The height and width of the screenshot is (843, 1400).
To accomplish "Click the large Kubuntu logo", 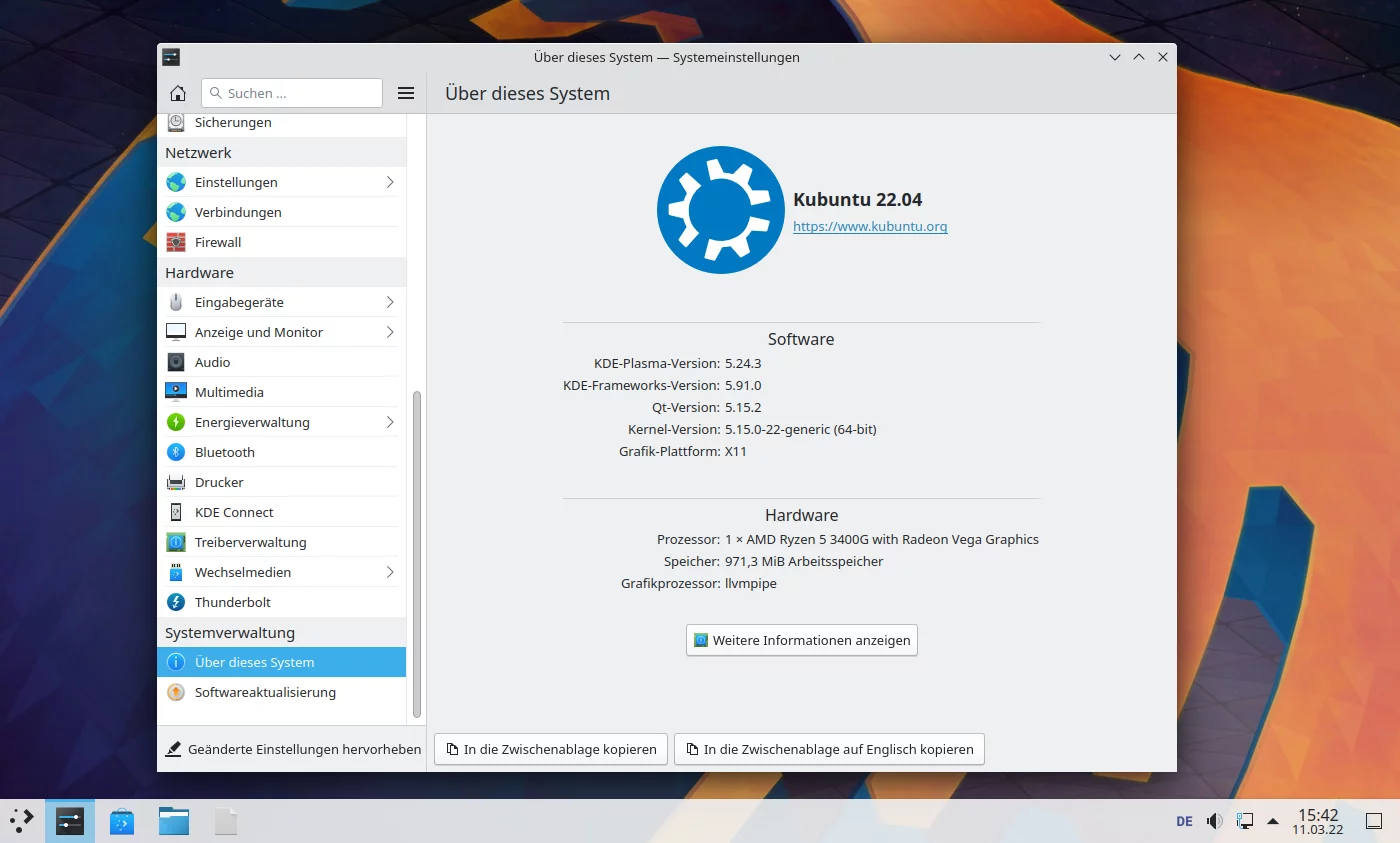I will coord(720,209).
